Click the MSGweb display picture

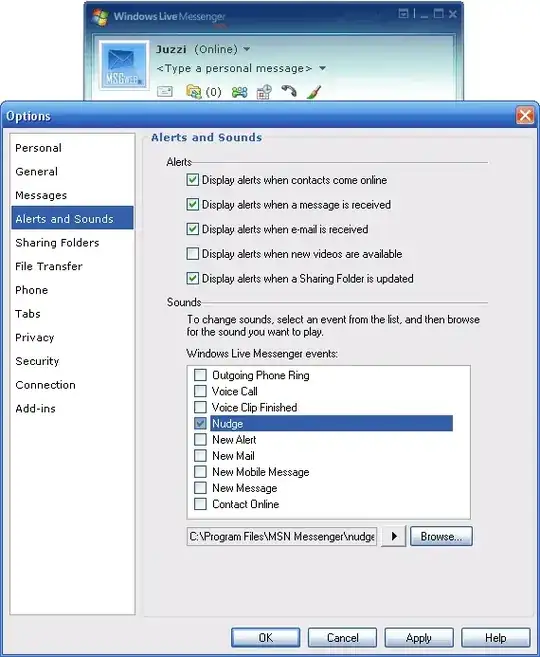124,65
